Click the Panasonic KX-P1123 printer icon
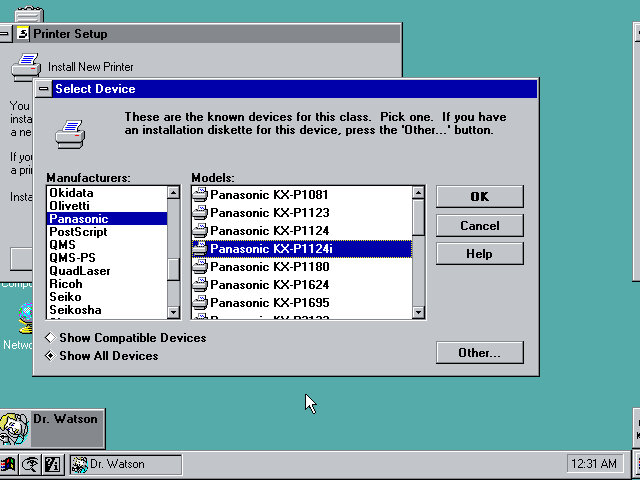 (x=200, y=213)
